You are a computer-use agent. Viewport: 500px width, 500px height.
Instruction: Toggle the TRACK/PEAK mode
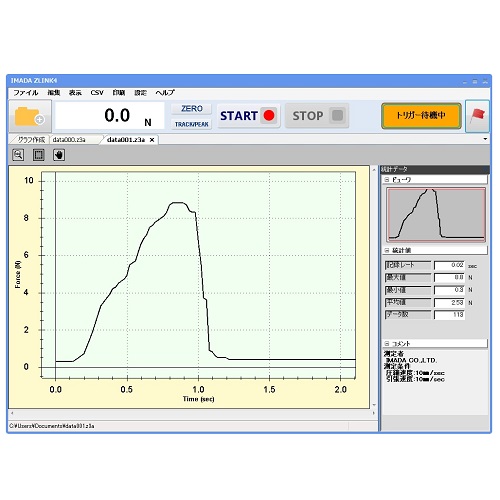pos(191,124)
